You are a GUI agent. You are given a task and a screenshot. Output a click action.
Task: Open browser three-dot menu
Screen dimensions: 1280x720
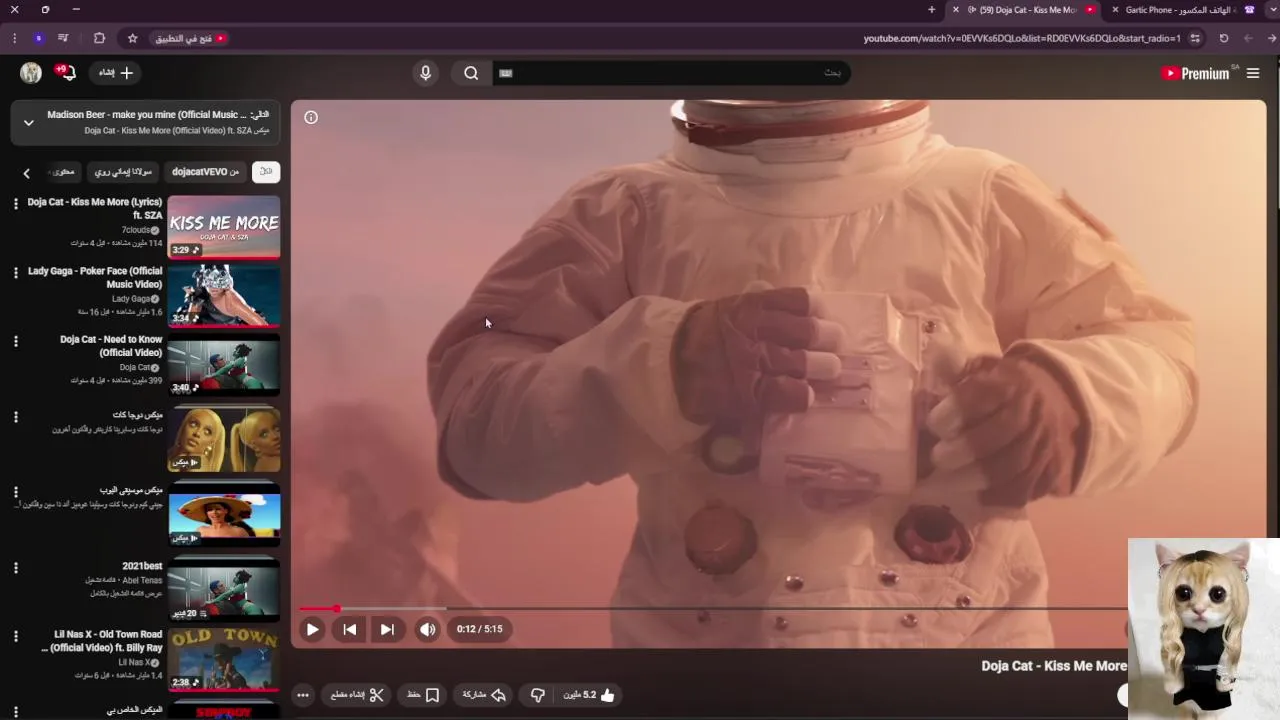tap(14, 38)
